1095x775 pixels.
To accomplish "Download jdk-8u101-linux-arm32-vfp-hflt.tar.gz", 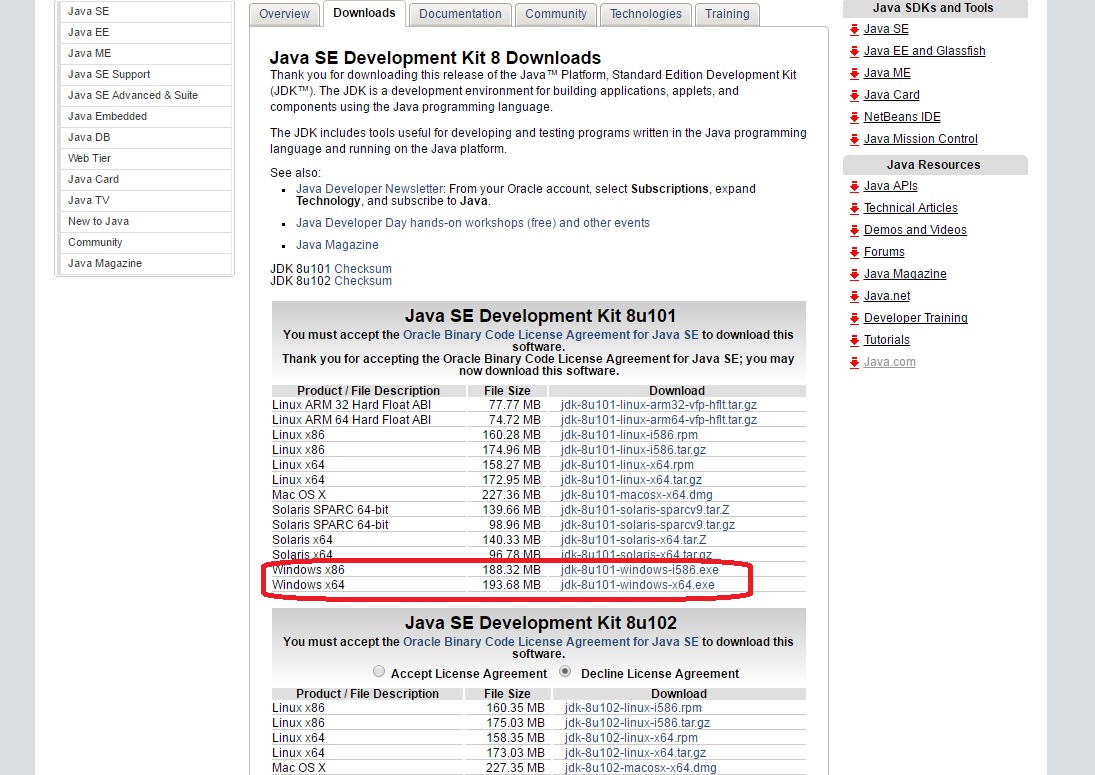I will coord(659,405).
